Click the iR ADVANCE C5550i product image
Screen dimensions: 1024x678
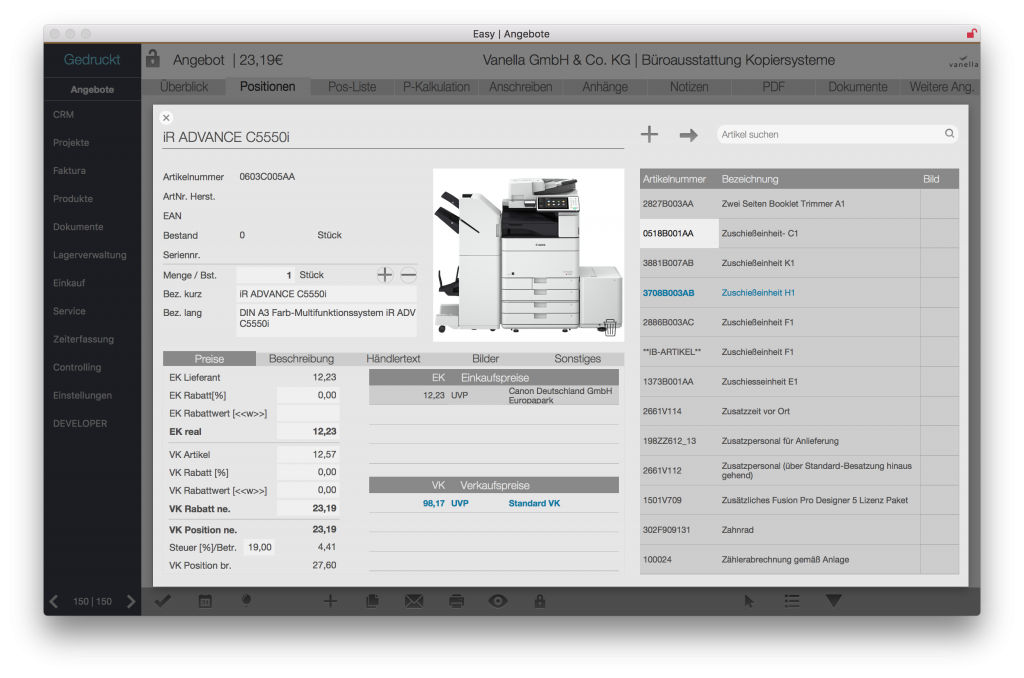click(x=528, y=255)
